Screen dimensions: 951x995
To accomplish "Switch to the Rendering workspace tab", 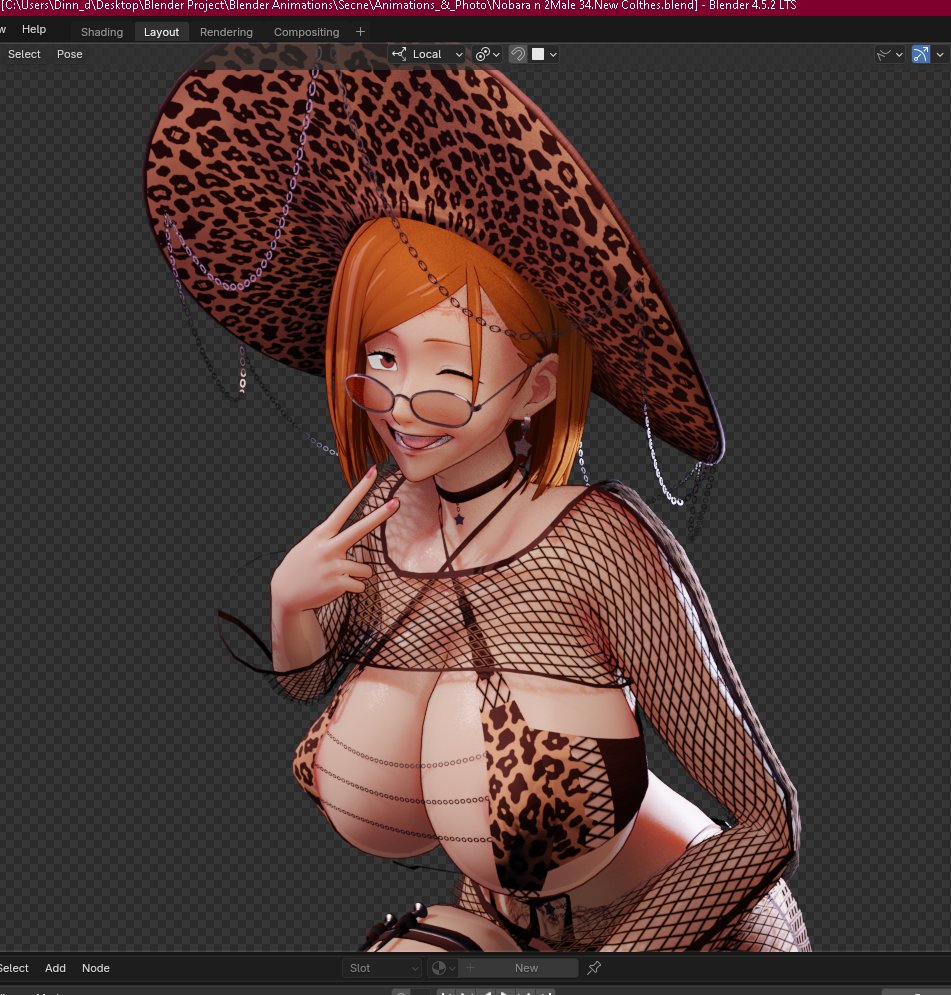I will click(x=226, y=32).
